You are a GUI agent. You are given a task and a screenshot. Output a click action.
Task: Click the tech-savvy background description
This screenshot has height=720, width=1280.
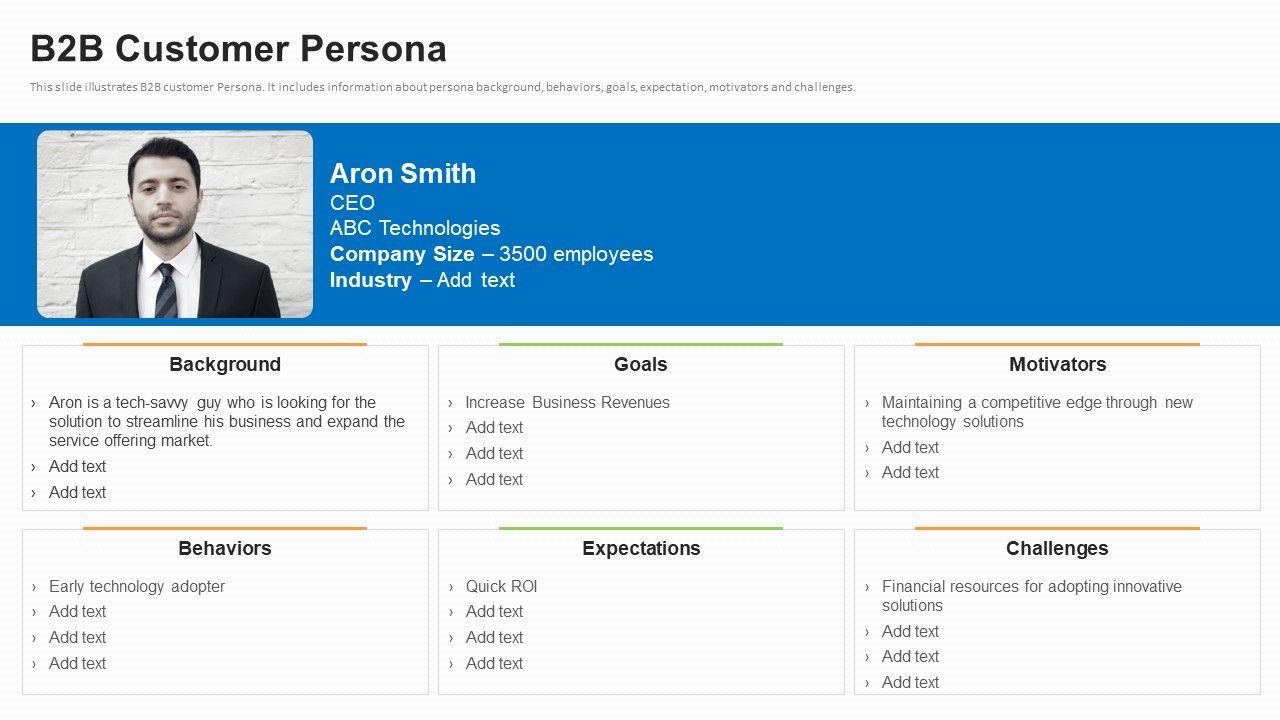click(x=227, y=422)
